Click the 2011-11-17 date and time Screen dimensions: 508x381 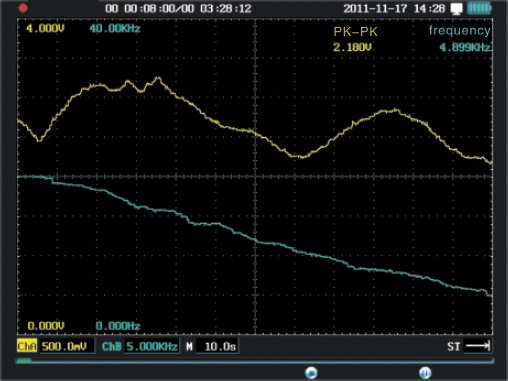pos(394,8)
